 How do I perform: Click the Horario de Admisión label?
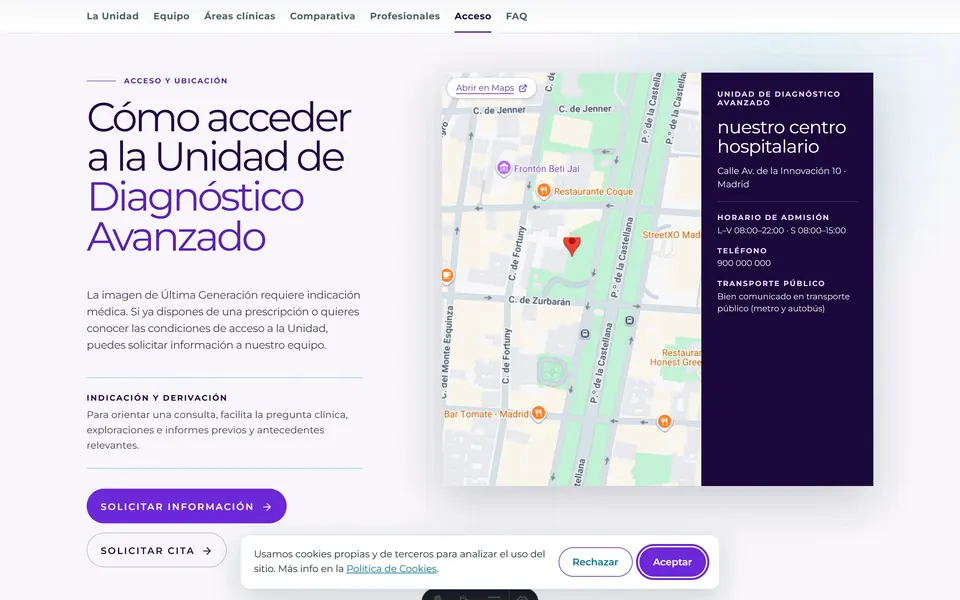pyautogui.click(x=773, y=217)
